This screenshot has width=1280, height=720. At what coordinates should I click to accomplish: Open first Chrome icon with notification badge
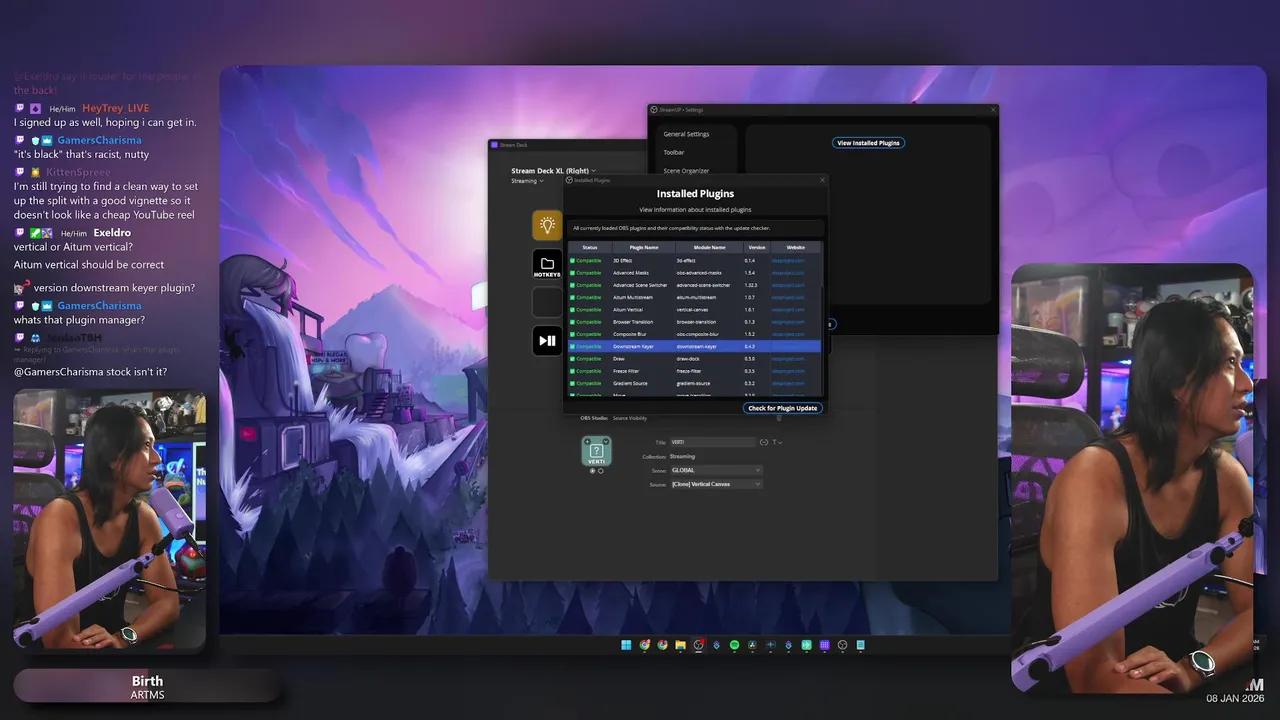point(645,645)
